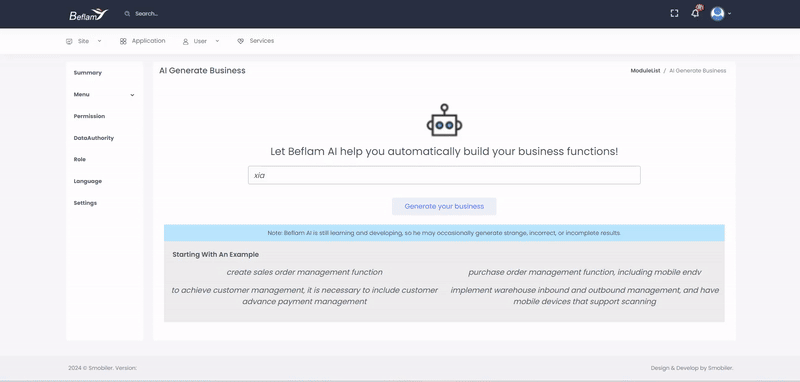This screenshot has width=800, height=382.
Task: Open the Services menu
Action: 262,41
